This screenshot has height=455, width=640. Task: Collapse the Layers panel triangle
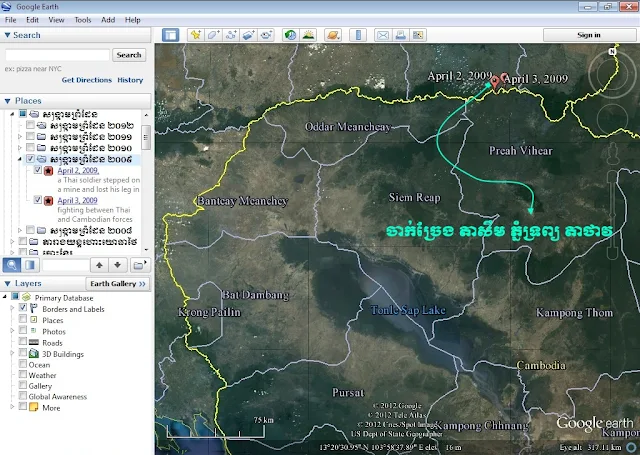[x=7, y=283]
